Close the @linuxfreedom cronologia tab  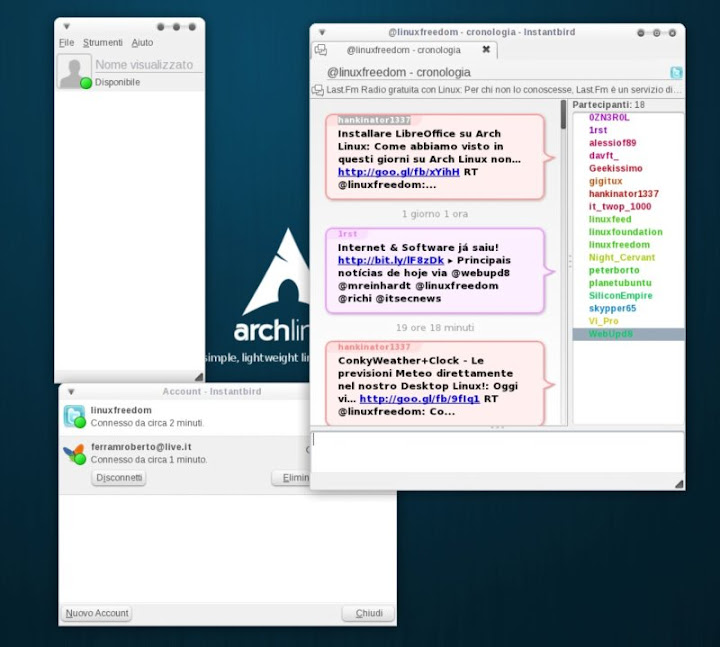coord(486,49)
